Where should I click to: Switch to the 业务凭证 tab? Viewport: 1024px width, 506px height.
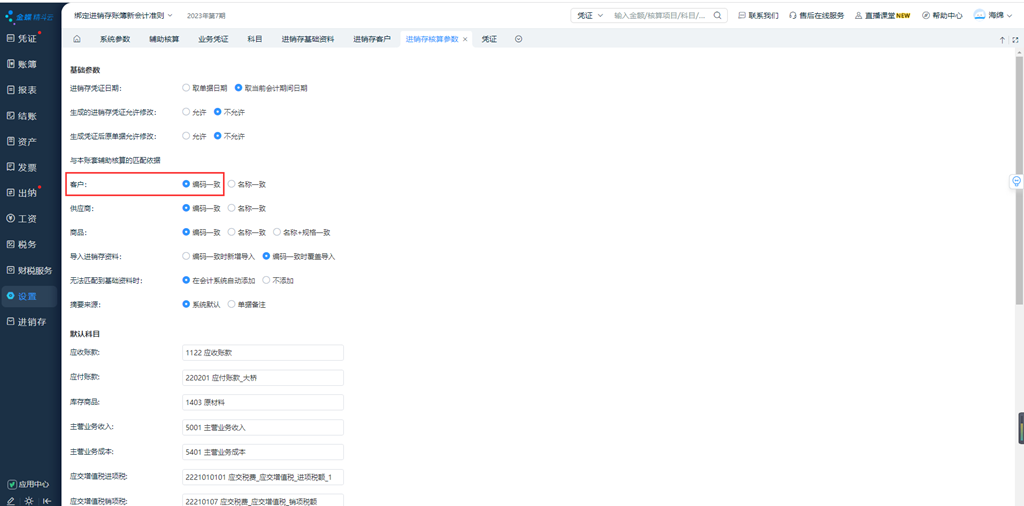click(x=214, y=39)
